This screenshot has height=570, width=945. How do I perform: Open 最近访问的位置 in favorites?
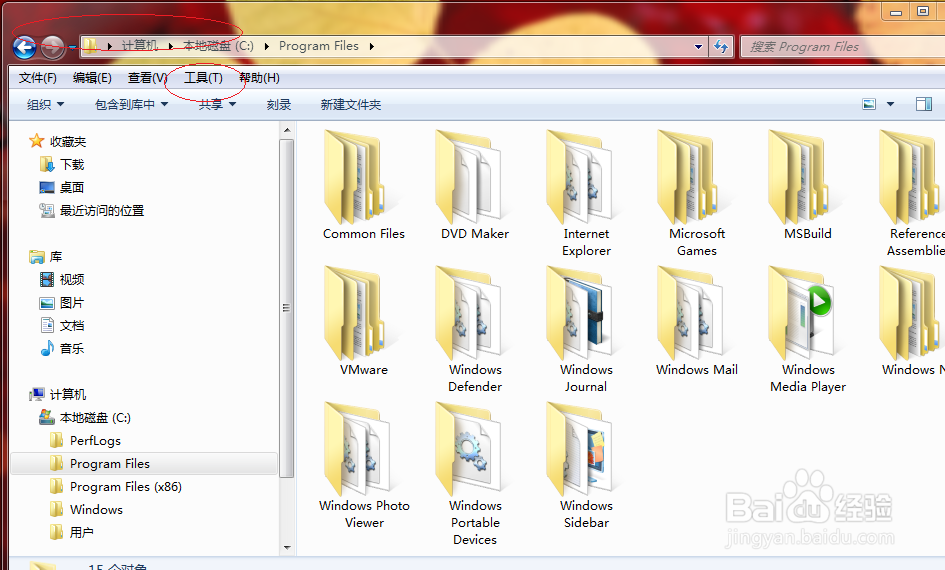point(102,210)
